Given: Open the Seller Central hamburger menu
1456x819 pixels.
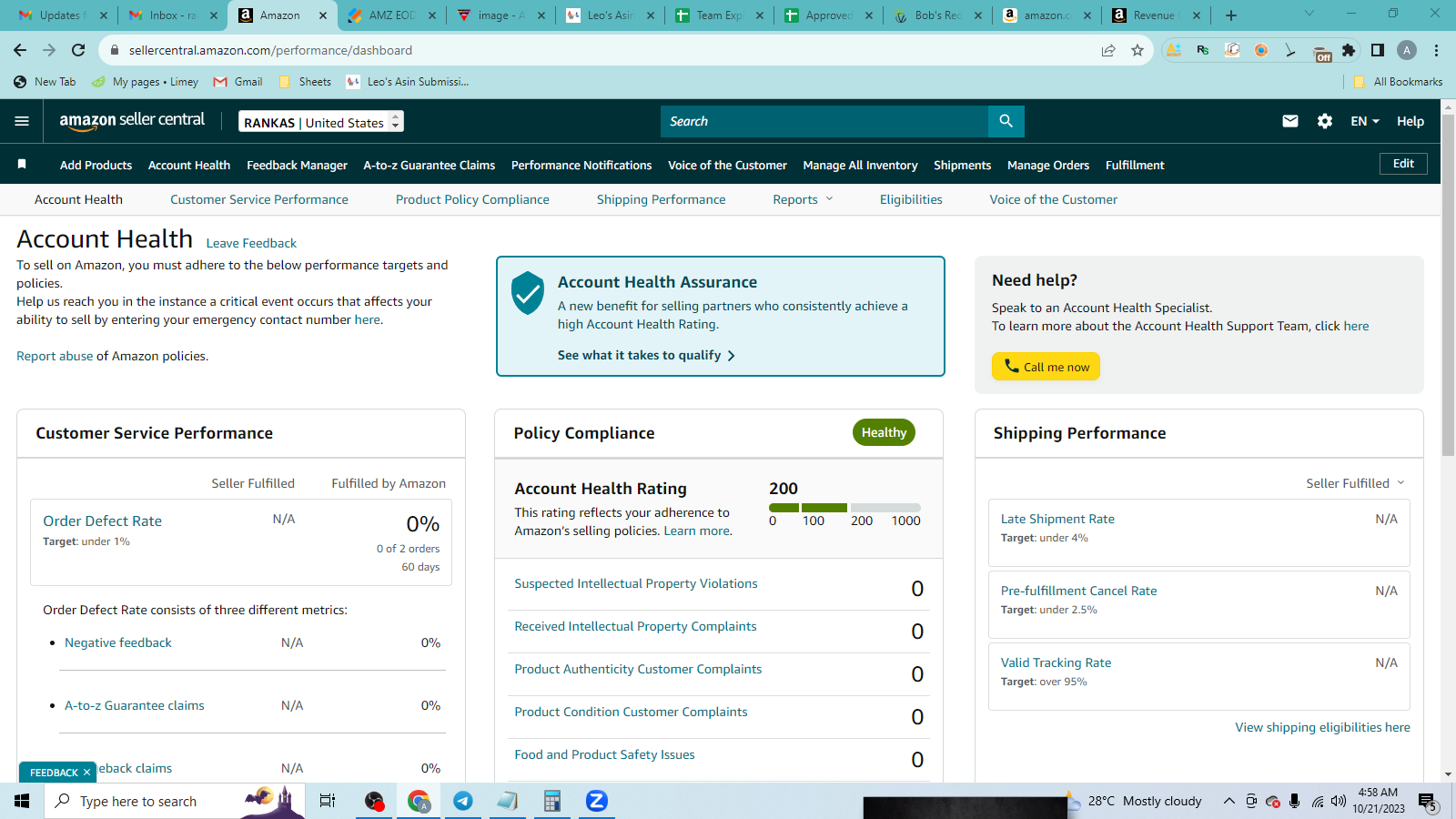Looking at the screenshot, I should [22, 121].
